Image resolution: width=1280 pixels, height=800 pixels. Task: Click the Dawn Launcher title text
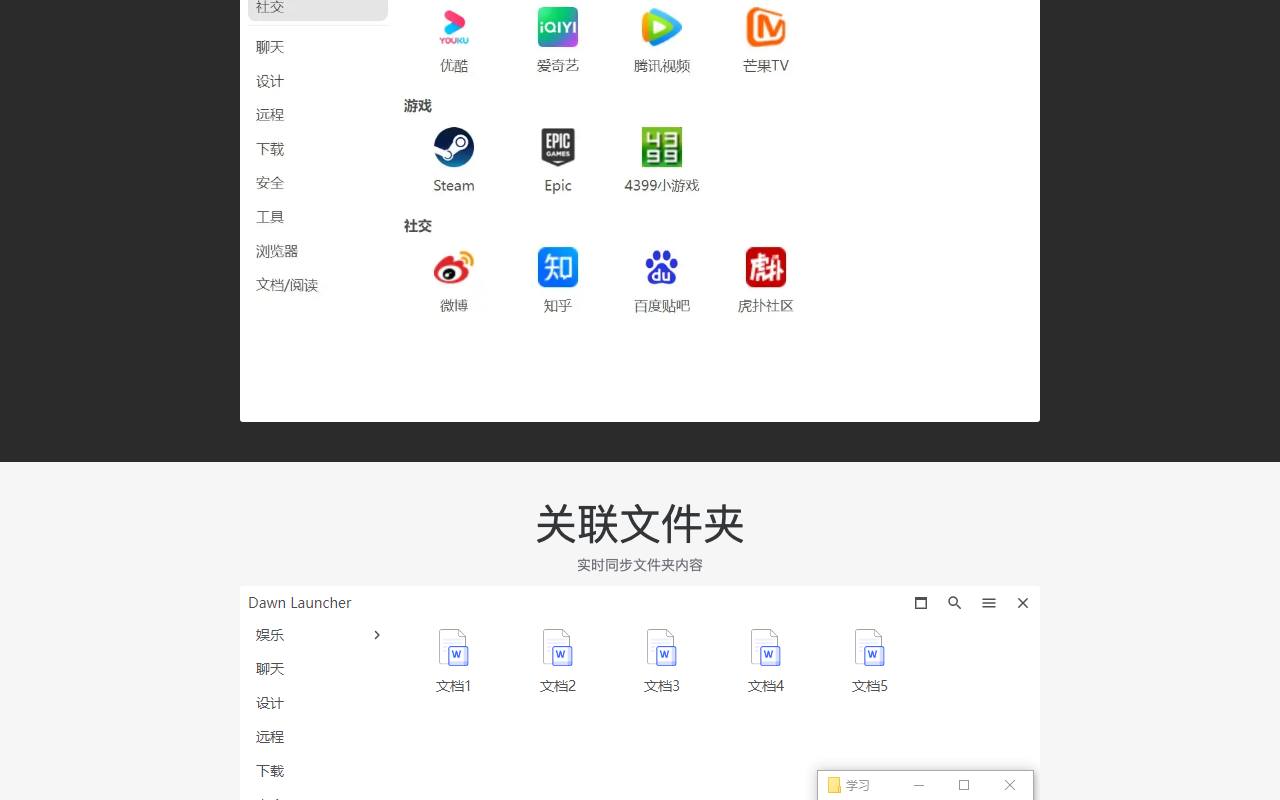coord(300,603)
